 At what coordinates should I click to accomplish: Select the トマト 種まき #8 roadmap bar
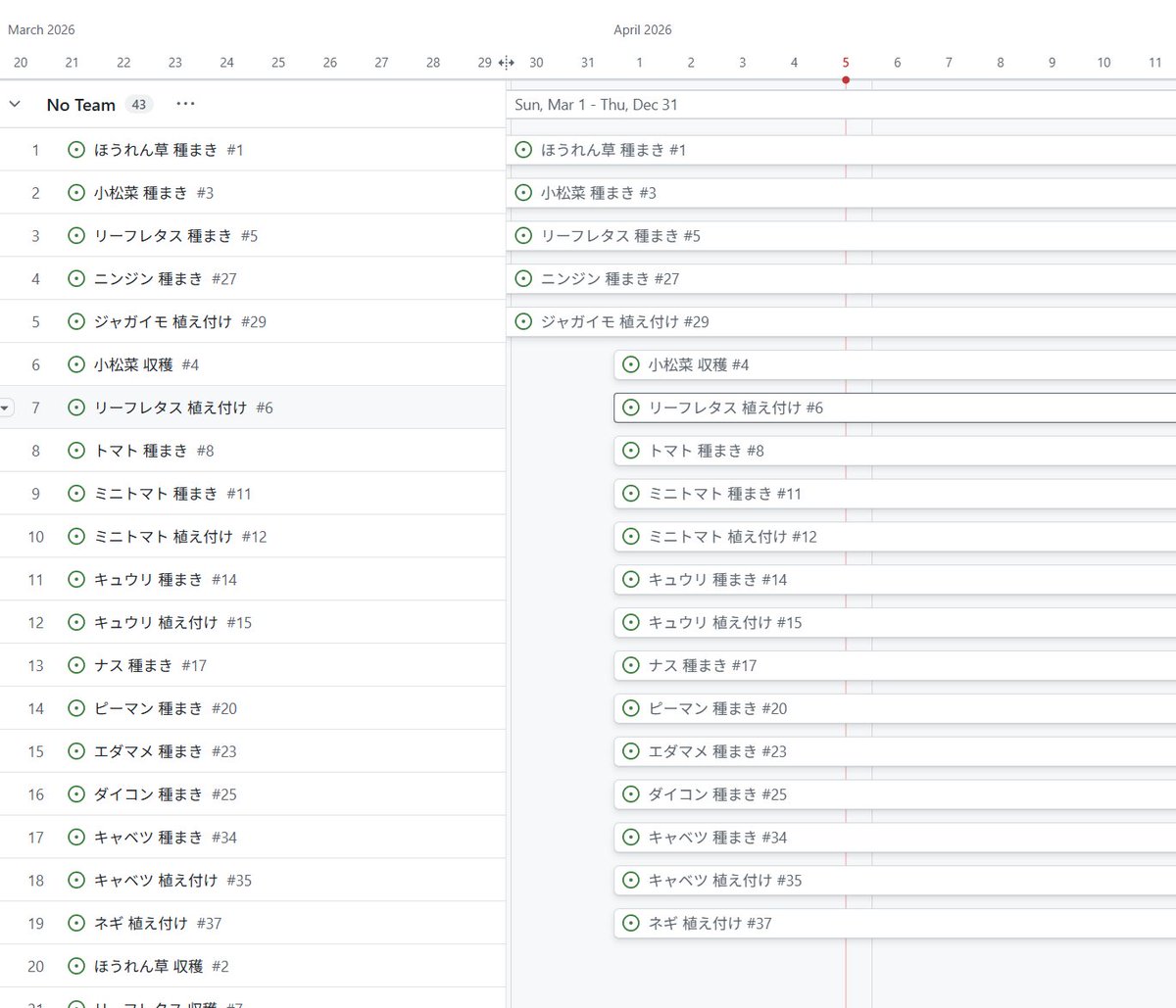coord(895,451)
